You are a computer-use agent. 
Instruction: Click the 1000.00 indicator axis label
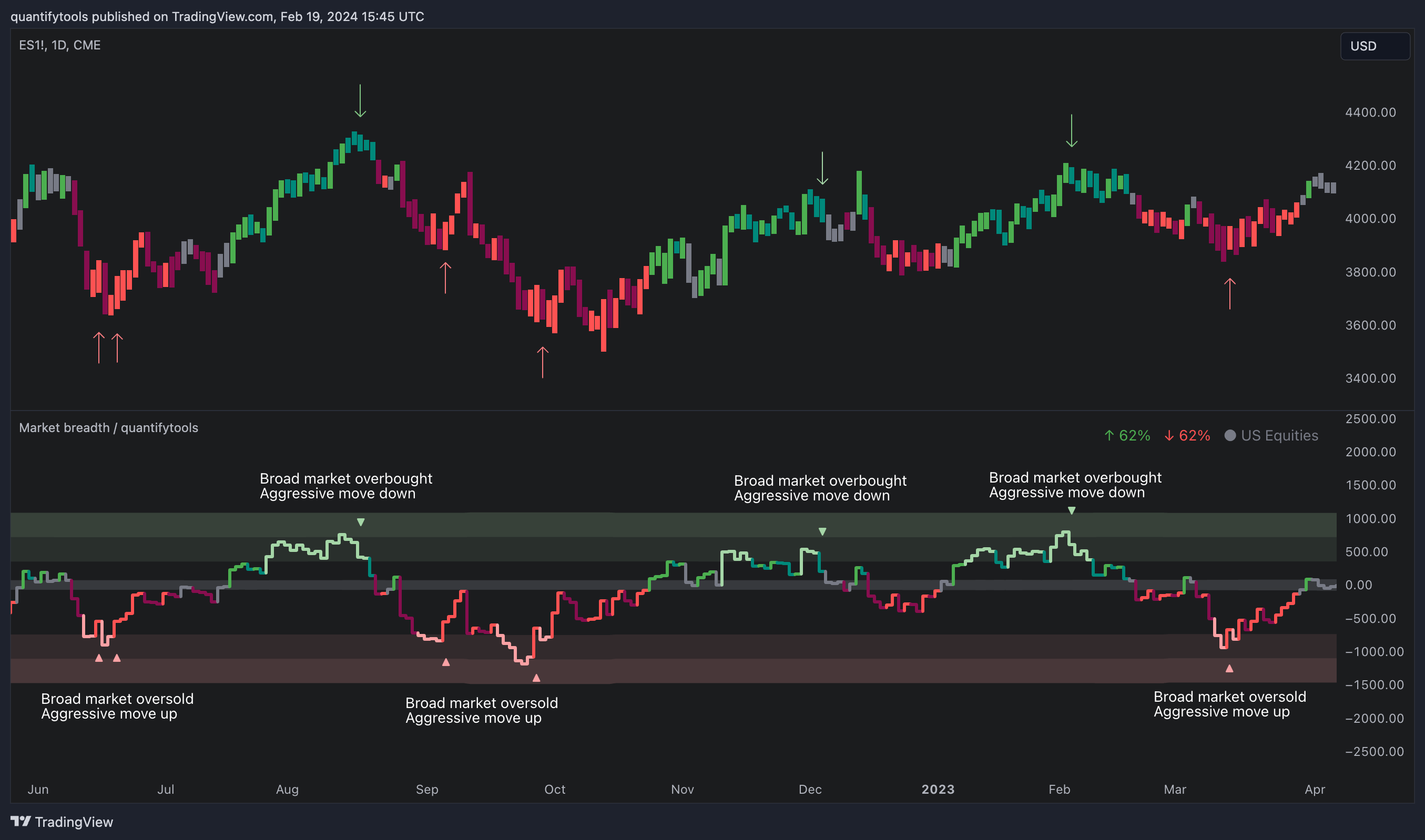click(1371, 518)
